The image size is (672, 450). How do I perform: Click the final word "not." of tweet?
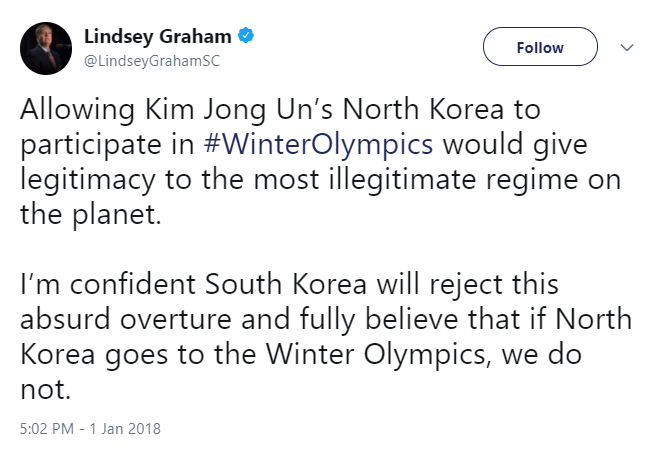tap(42, 389)
